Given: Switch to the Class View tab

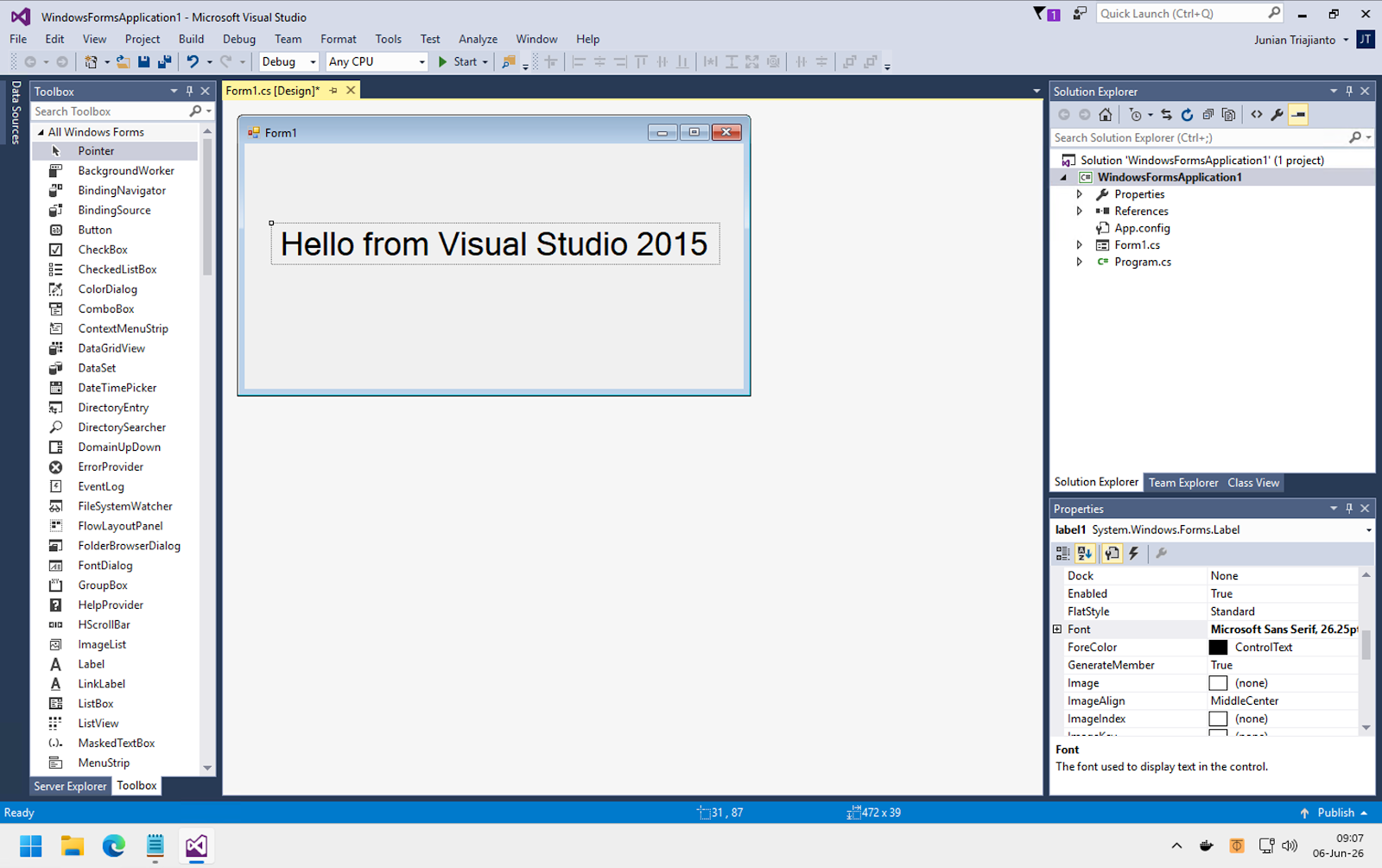Looking at the screenshot, I should pyautogui.click(x=1252, y=483).
